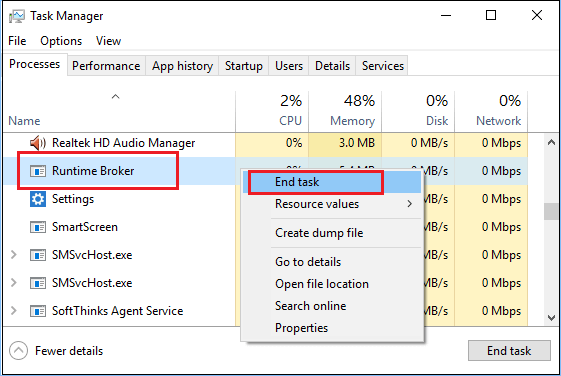
Task: Sort by the Disk column header
Action: (x=418, y=112)
